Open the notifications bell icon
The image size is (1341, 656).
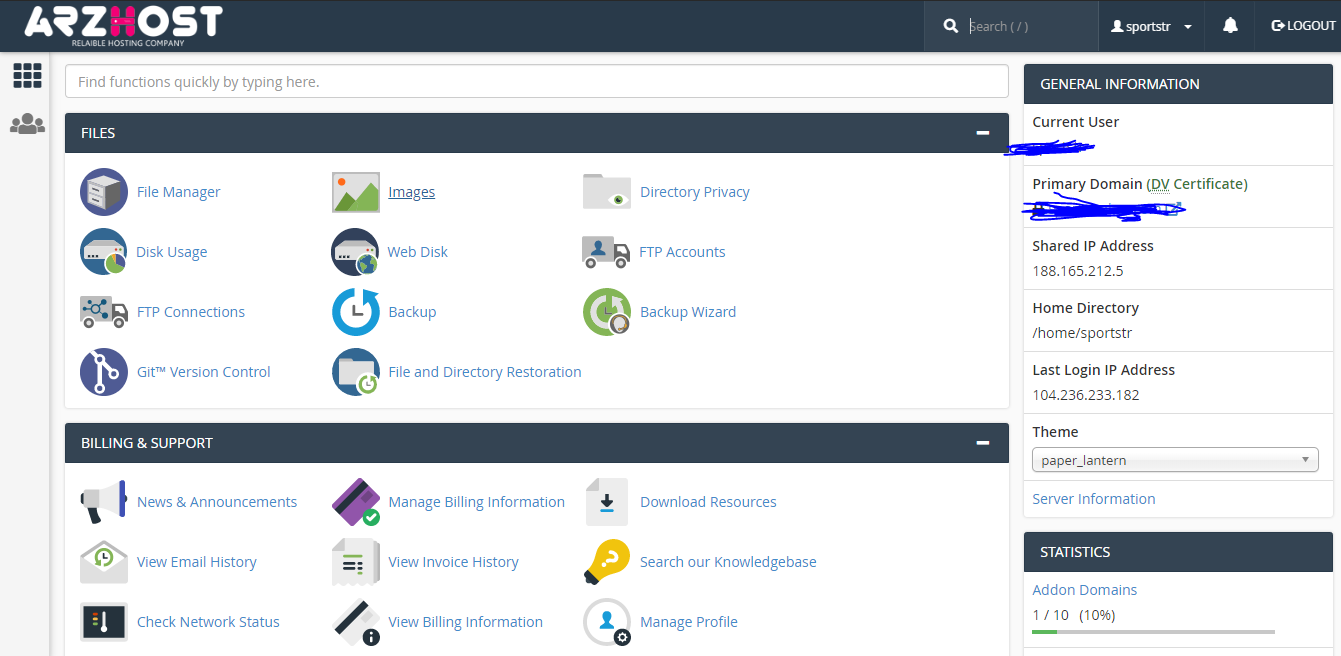coord(1230,26)
